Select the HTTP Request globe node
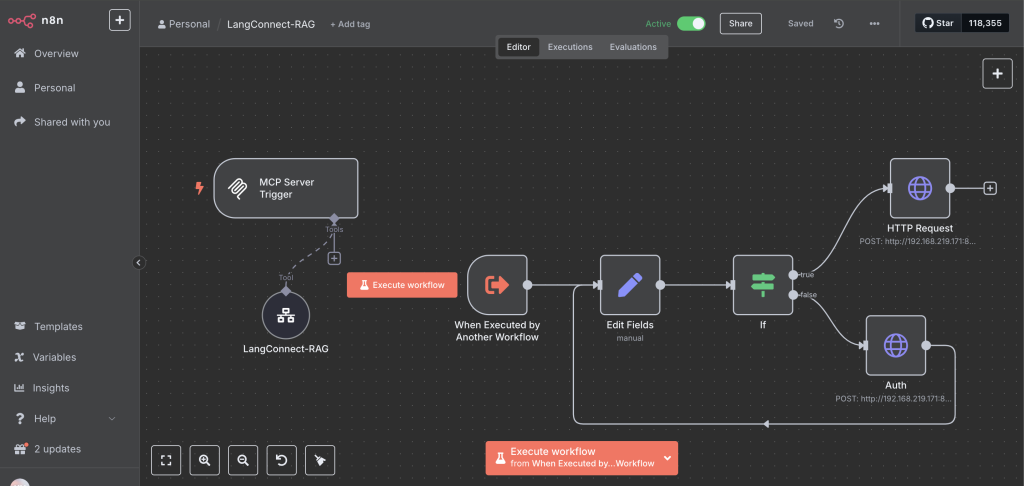 click(x=920, y=188)
